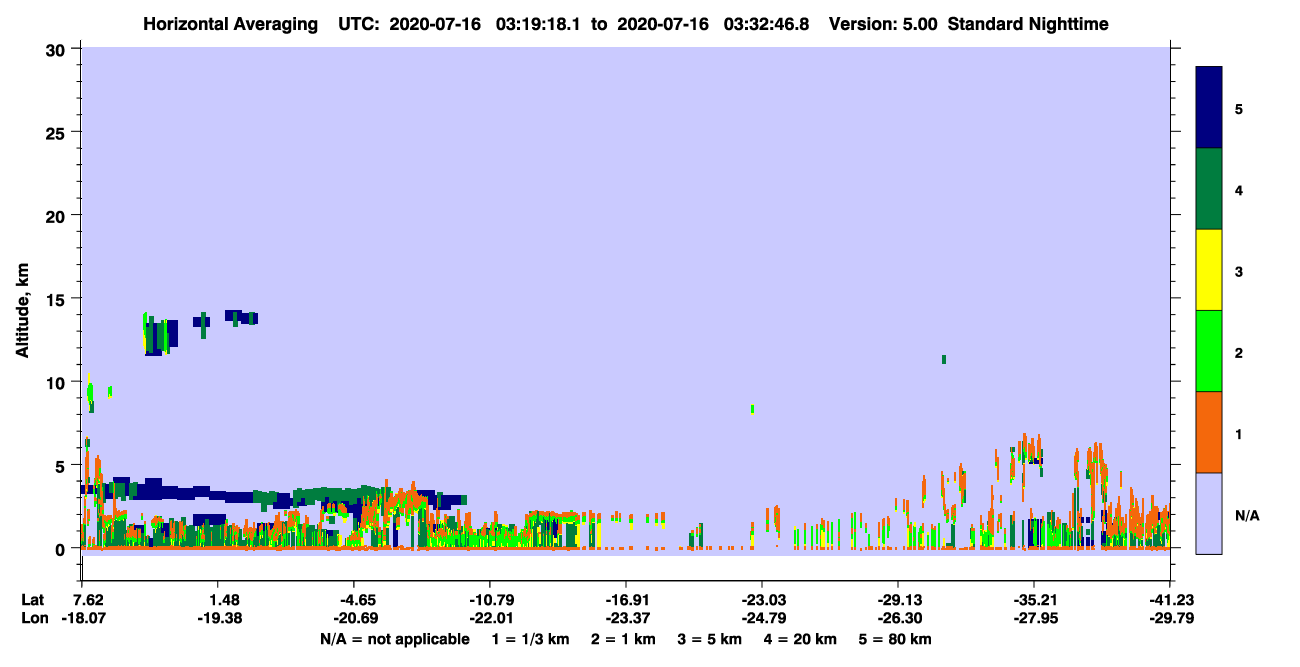Click the 'Lon' row label
This screenshot has height=667, width=1300.
34,619
